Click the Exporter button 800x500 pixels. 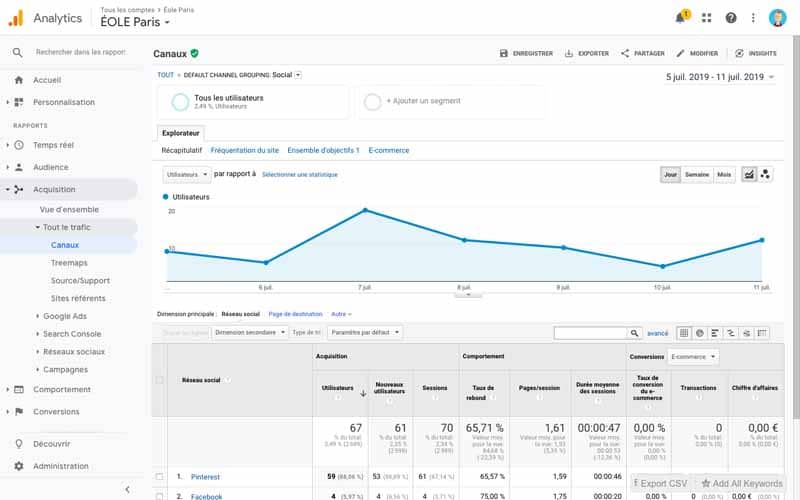[x=587, y=53]
